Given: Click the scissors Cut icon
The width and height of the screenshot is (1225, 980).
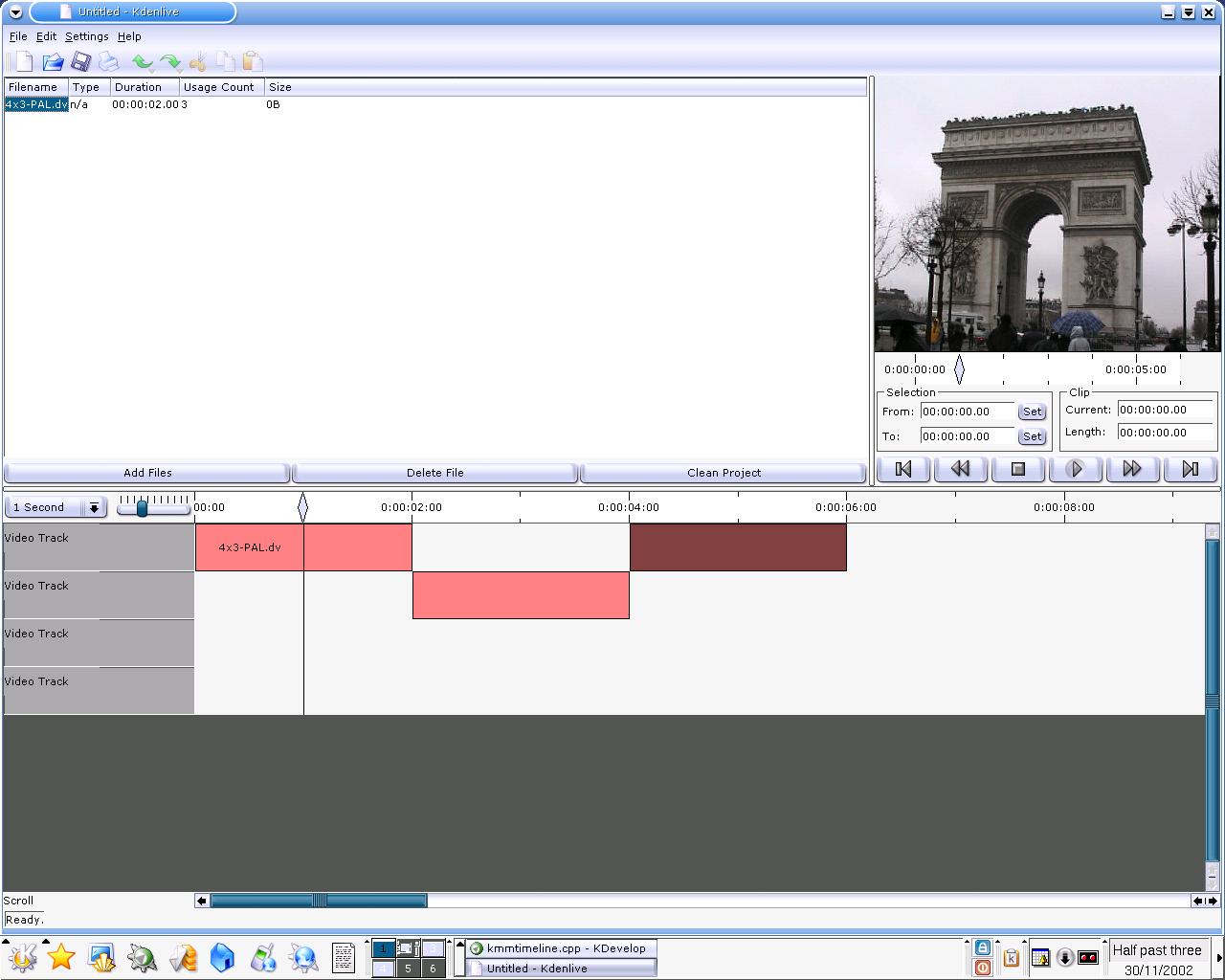Looking at the screenshot, I should point(198,62).
